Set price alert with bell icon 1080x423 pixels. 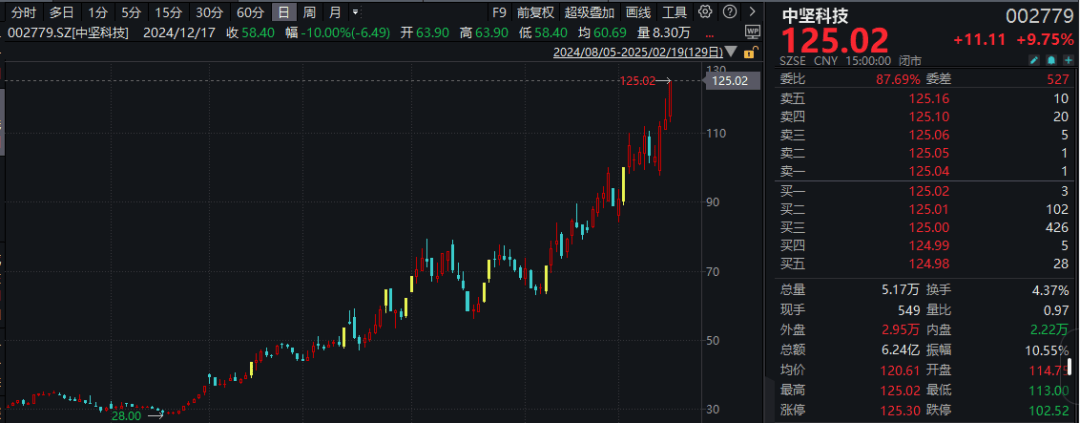click(1050, 61)
